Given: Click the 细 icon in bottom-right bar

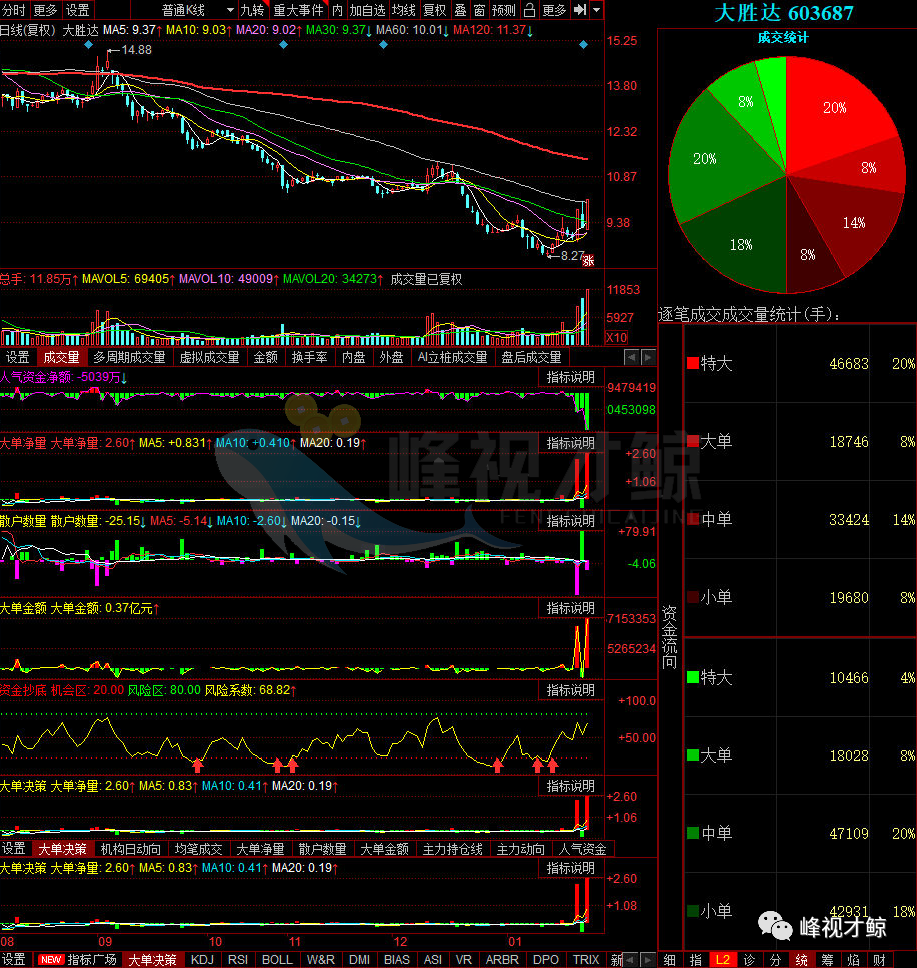Looking at the screenshot, I should click(669, 960).
